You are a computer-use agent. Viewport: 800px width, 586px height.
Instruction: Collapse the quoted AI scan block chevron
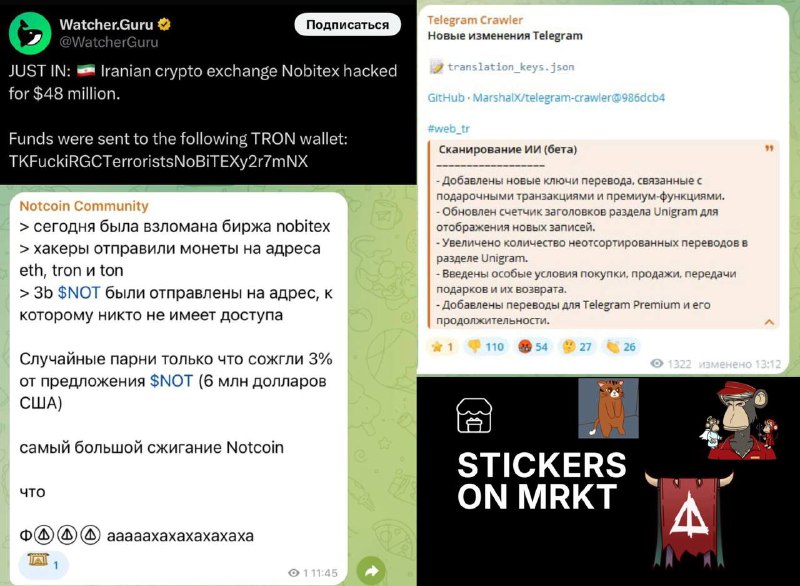point(769,322)
